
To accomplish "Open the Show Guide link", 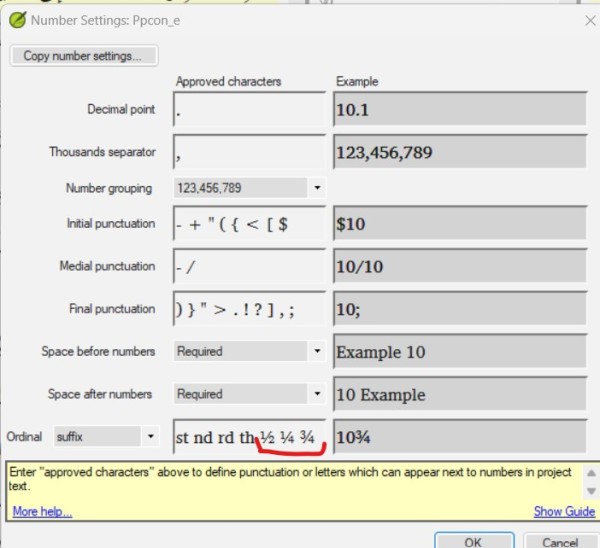I will 564,512.
